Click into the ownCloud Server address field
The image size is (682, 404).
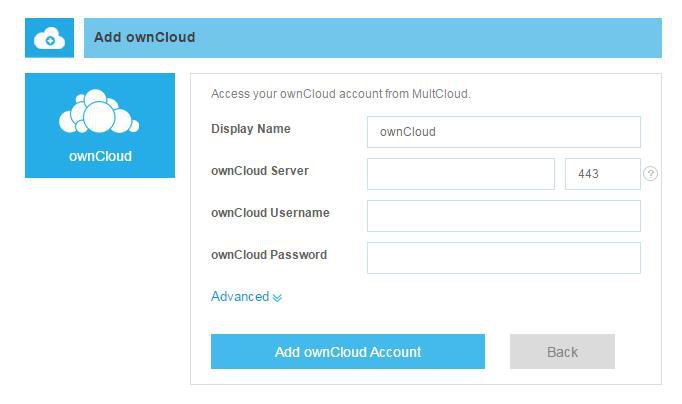coord(460,174)
